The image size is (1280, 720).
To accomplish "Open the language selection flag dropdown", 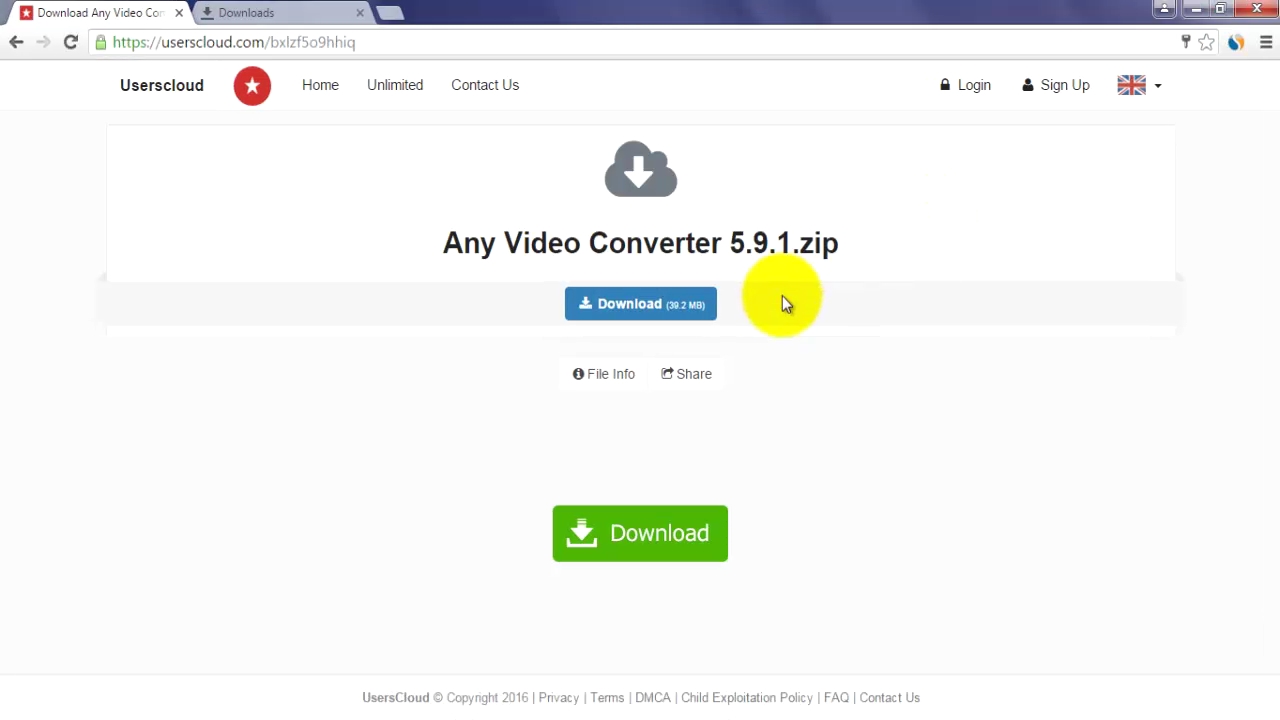I will [1139, 85].
